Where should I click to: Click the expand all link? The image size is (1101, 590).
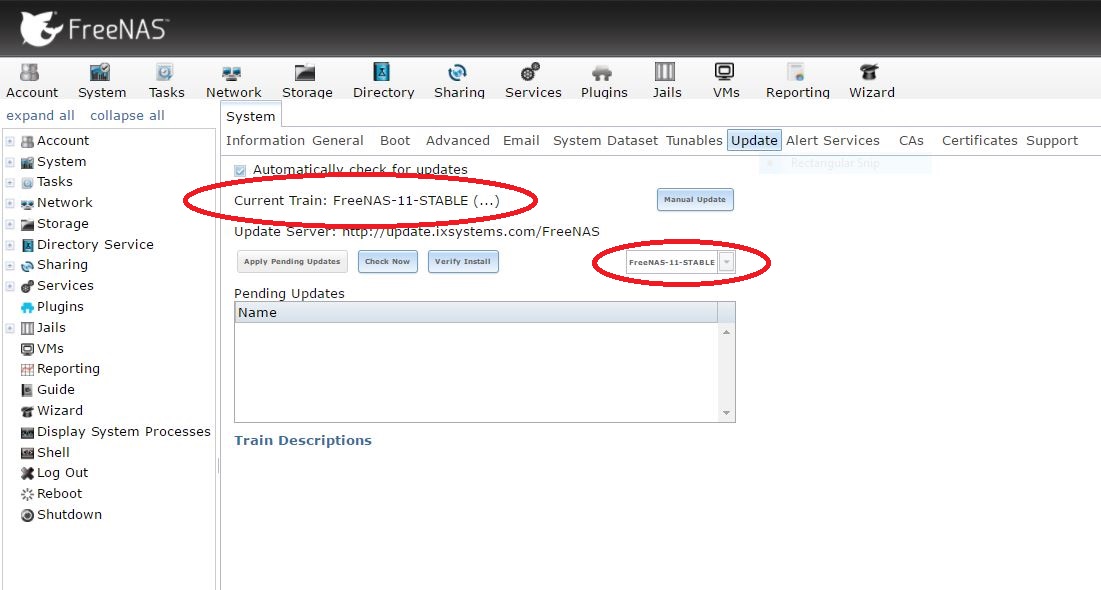click(41, 116)
